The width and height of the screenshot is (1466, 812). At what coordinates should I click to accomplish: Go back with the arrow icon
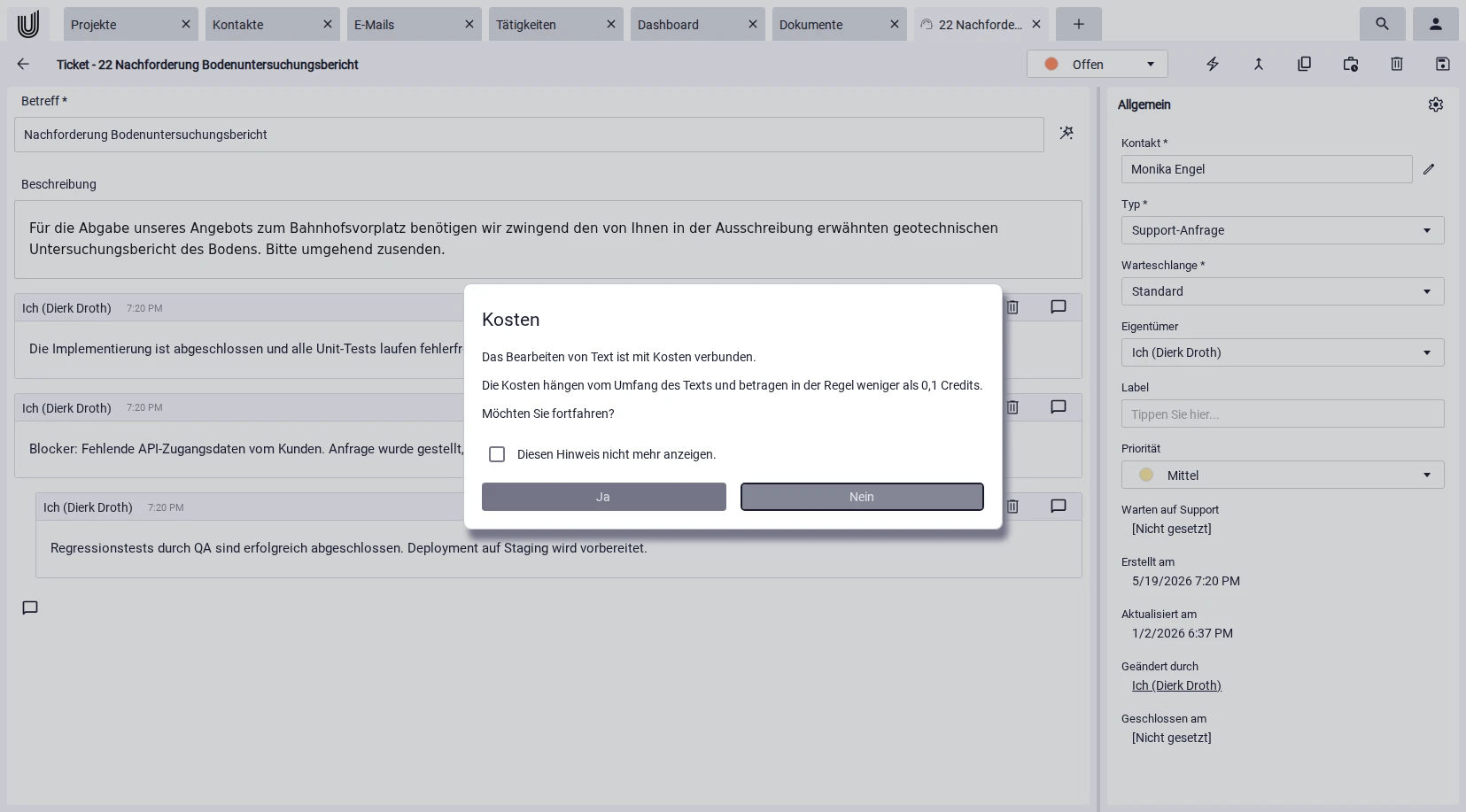pos(23,64)
